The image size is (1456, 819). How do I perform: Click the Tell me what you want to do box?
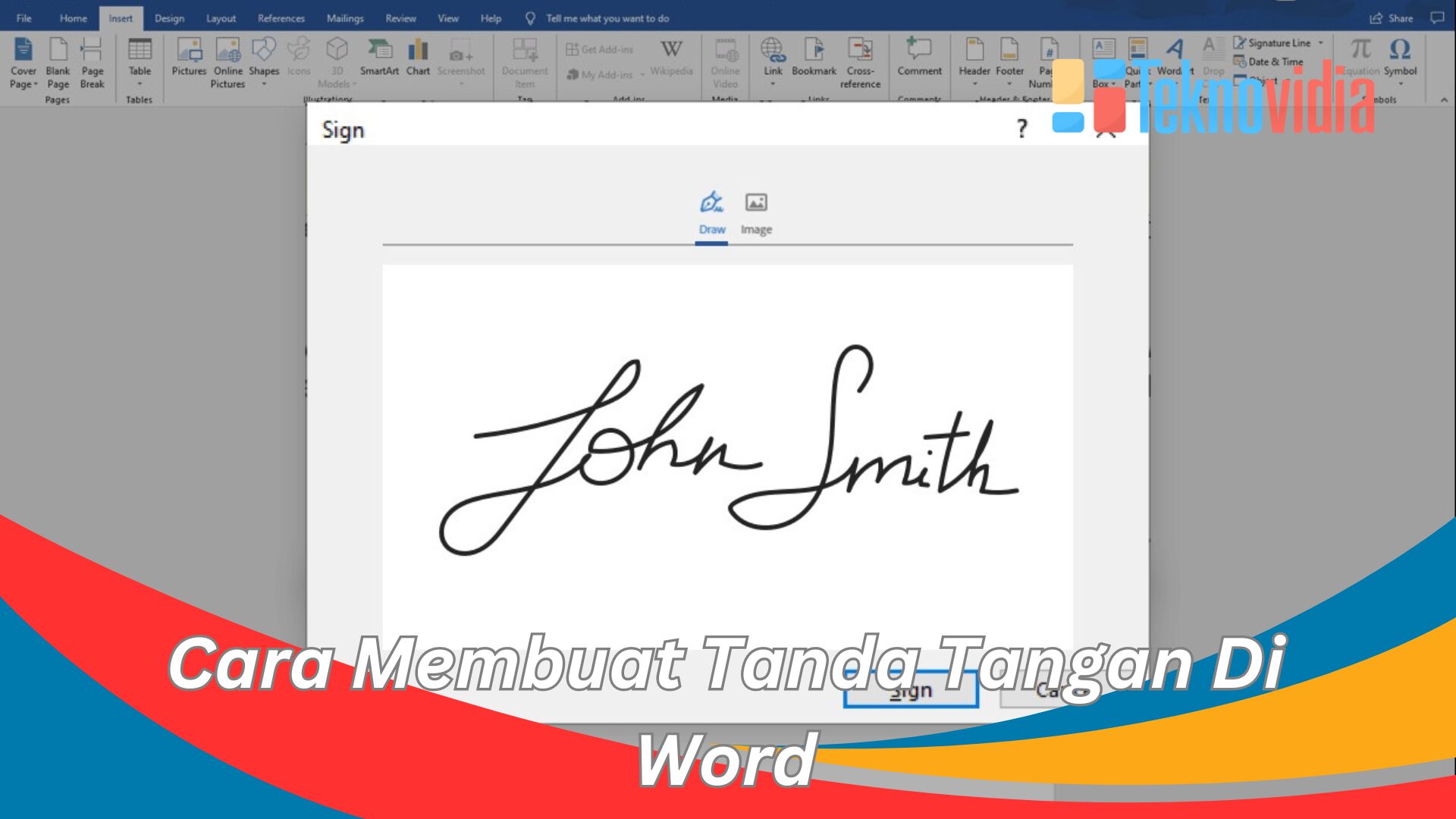pos(598,18)
